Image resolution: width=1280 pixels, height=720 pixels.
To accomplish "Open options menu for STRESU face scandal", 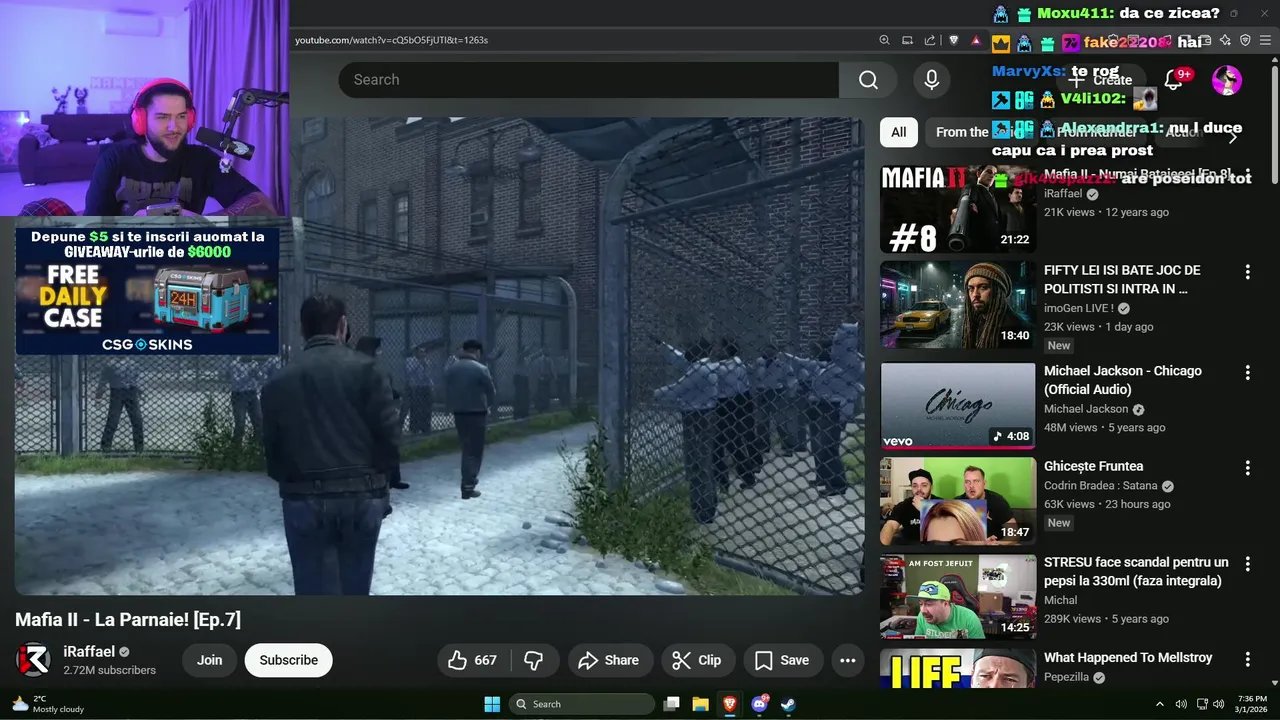I will pos(1247,564).
